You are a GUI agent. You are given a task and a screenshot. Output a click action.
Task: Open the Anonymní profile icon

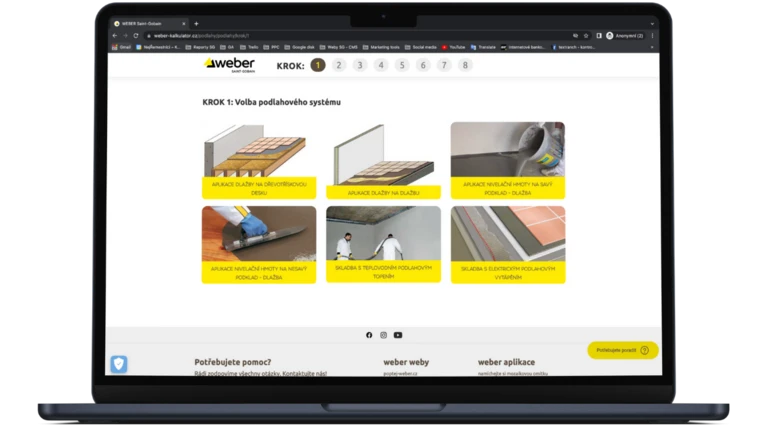pyautogui.click(x=610, y=35)
